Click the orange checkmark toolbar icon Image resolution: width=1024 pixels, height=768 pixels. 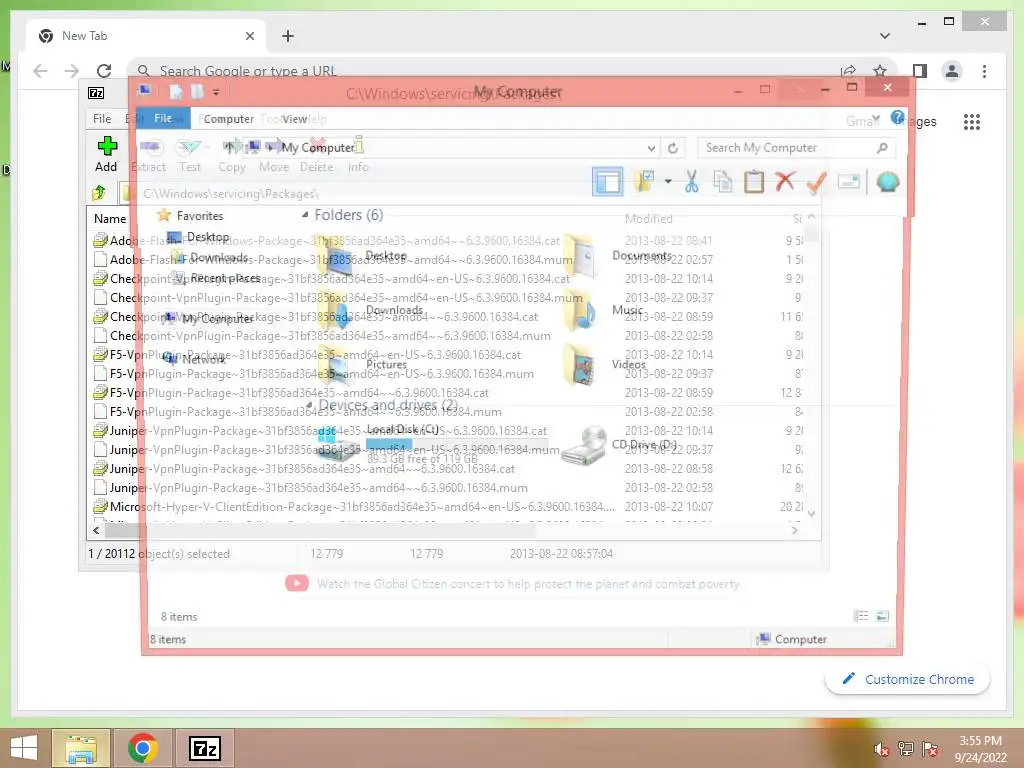click(816, 182)
